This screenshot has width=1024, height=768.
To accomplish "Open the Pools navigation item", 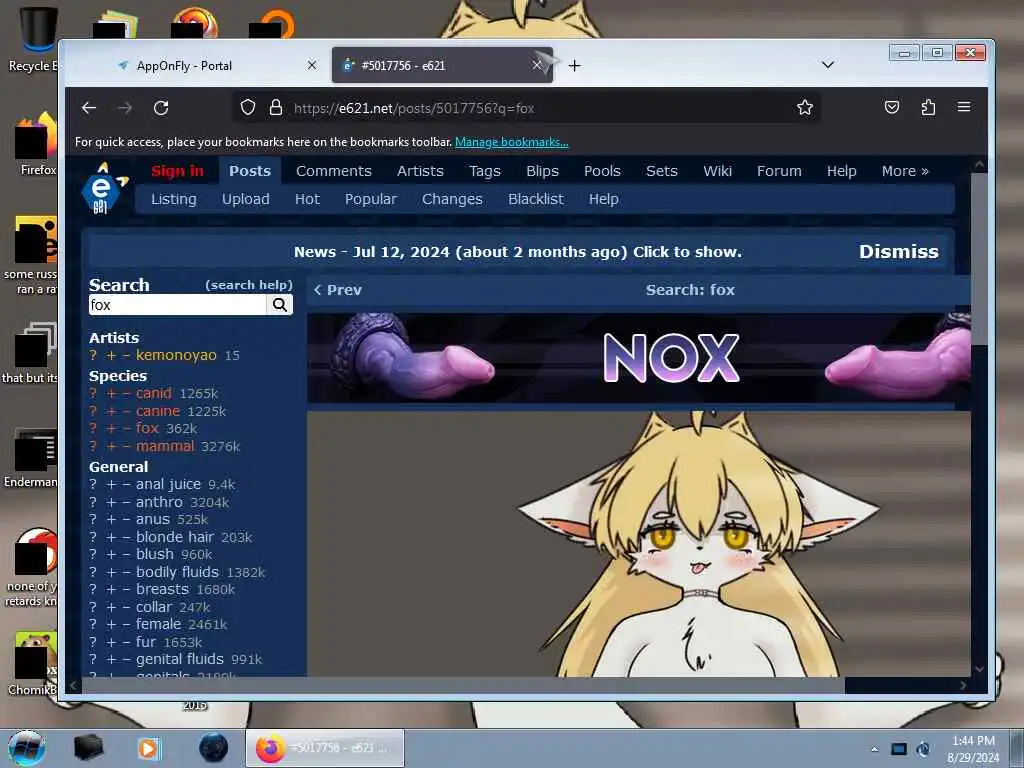I will point(602,171).
